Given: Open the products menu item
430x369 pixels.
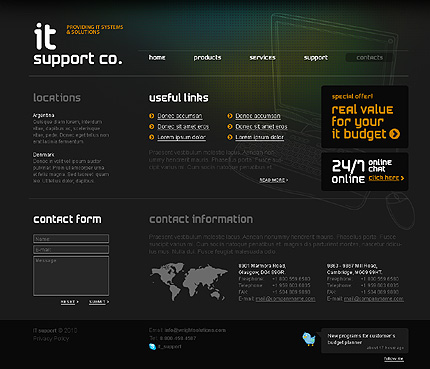Looking at the screenshot, I should (x=207, y=58).
